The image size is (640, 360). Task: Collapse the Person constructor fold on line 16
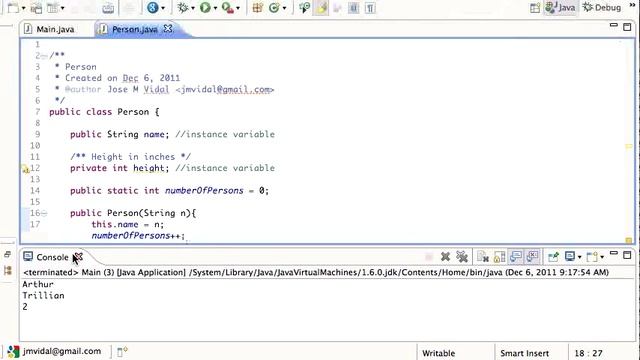coord(44,213)
